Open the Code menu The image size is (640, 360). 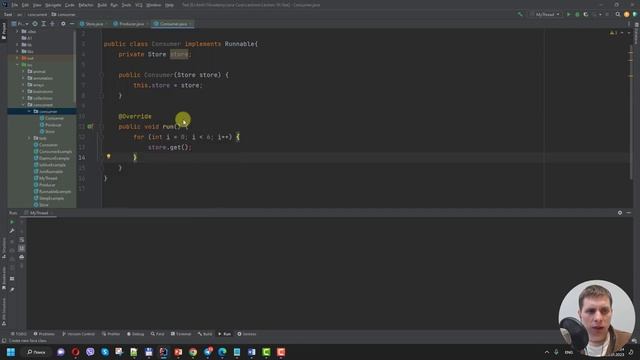point(70,5)
